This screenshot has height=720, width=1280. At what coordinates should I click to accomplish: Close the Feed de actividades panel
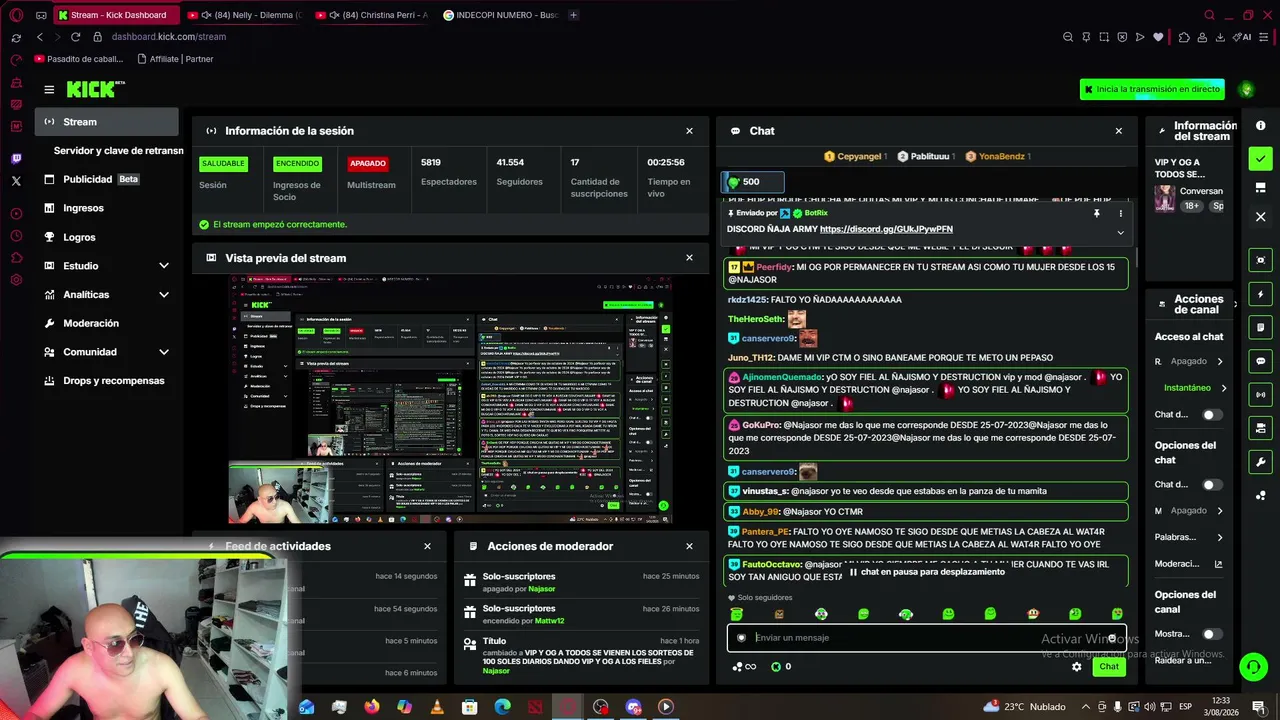click(x=427, y=546)
